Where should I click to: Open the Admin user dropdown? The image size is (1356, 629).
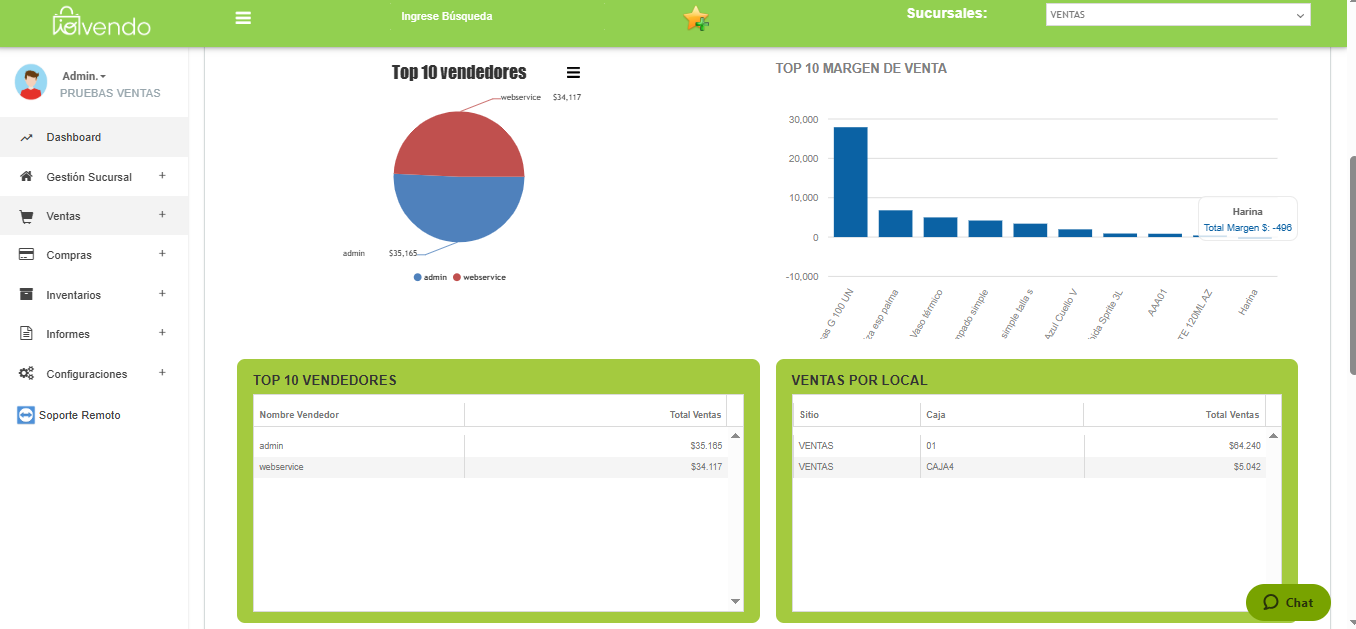point(84,76)
